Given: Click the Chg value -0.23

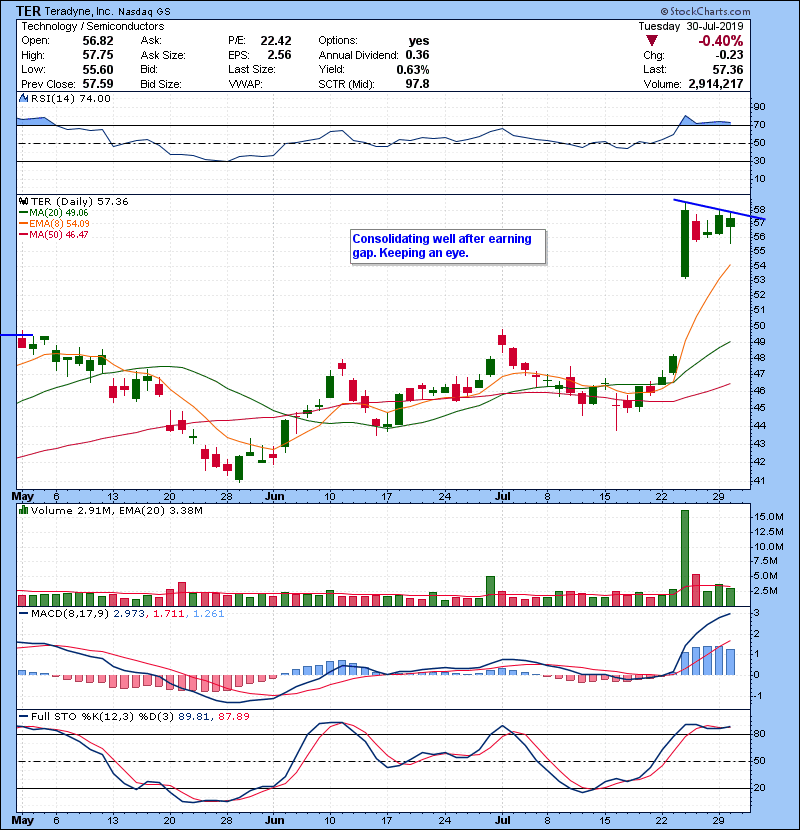Looking at the screenshot, I should click(x=729, y=55).
